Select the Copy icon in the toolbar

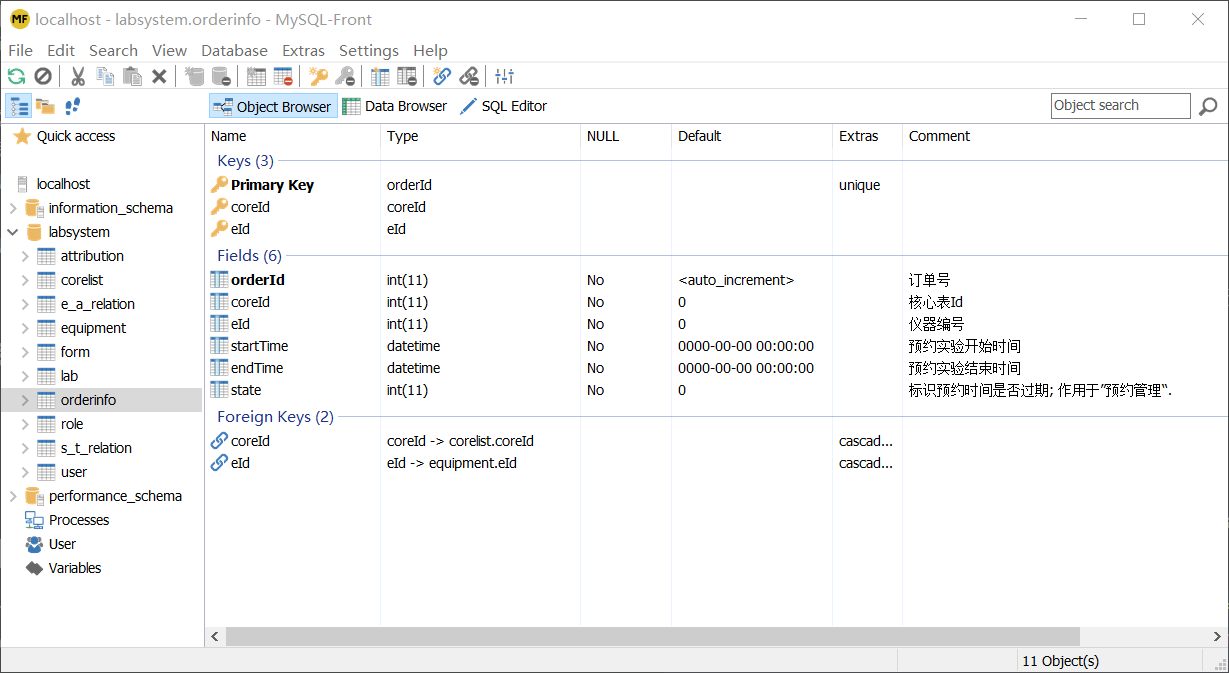(x=105, y=76)
